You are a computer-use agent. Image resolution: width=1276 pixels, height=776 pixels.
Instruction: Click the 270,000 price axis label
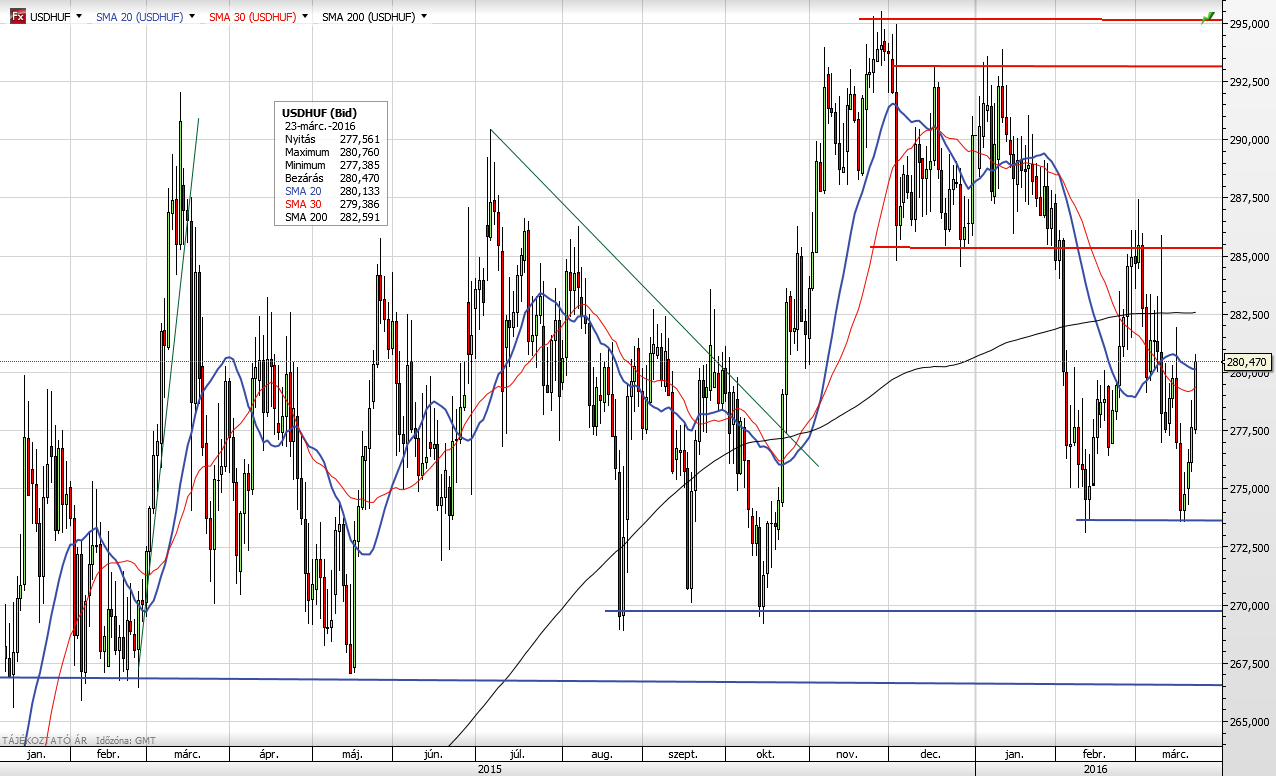pyautogui.click(x=1250, y=606)
